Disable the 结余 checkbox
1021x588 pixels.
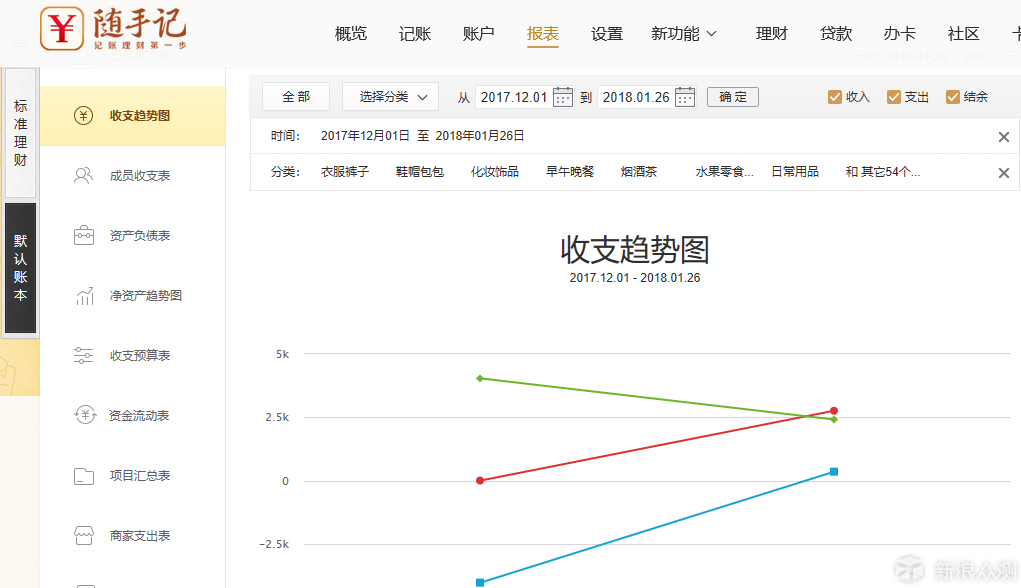click(953, 97)
